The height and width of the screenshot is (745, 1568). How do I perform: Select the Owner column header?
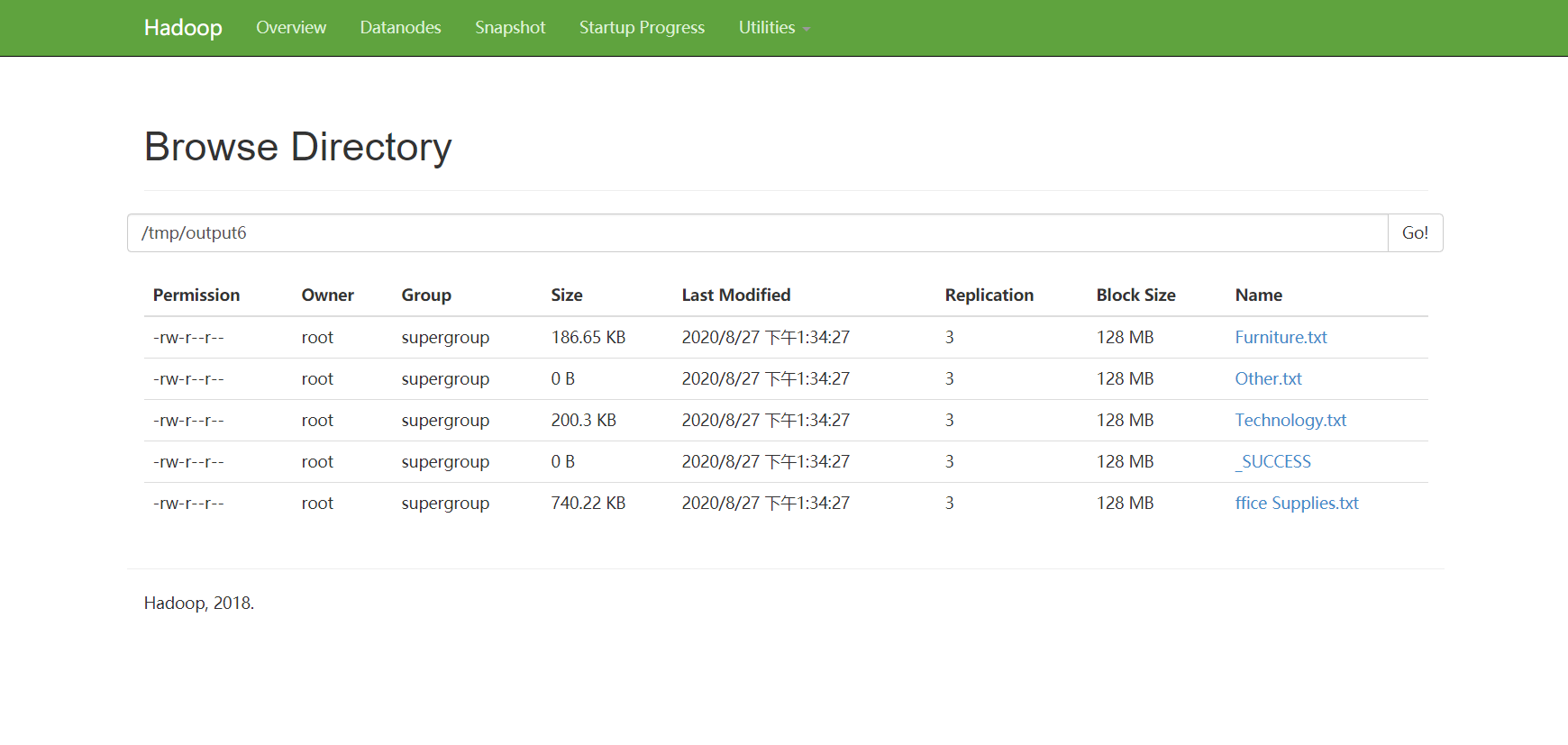tap(328, 295)
